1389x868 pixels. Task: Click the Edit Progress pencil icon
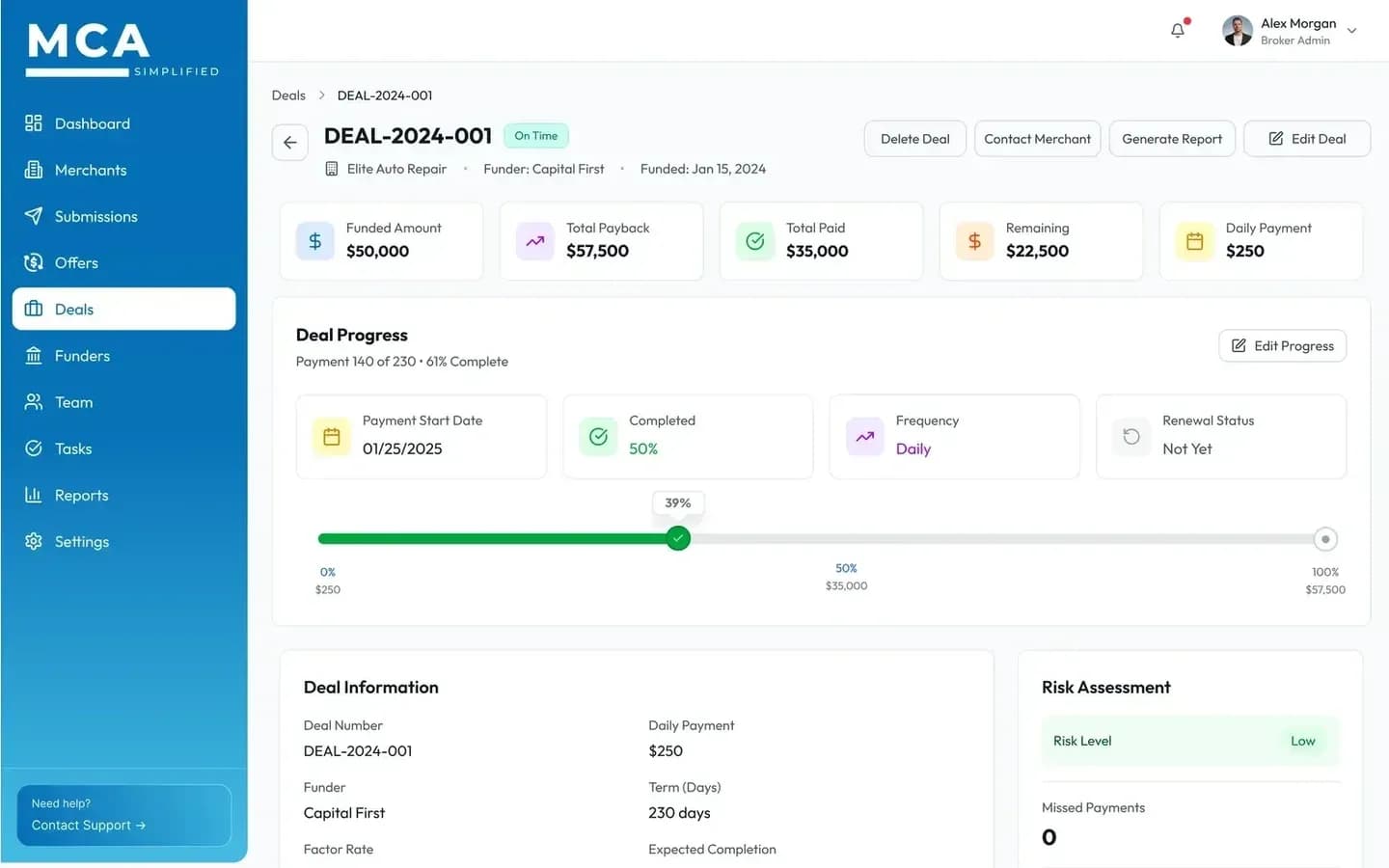(1239, 345)
